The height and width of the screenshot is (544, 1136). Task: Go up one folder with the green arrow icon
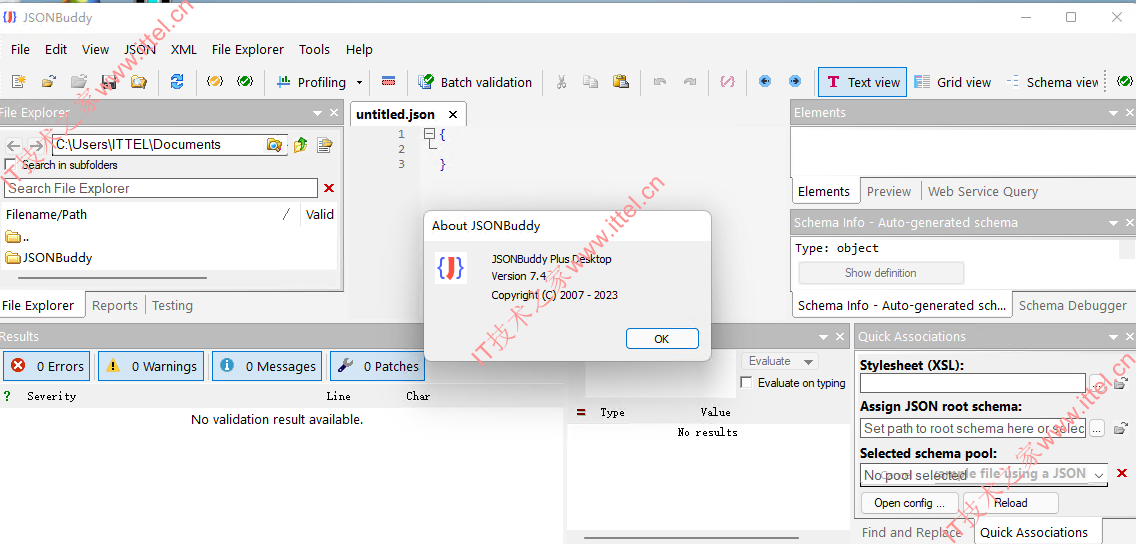pyautogui.click(x=300, y=145)
